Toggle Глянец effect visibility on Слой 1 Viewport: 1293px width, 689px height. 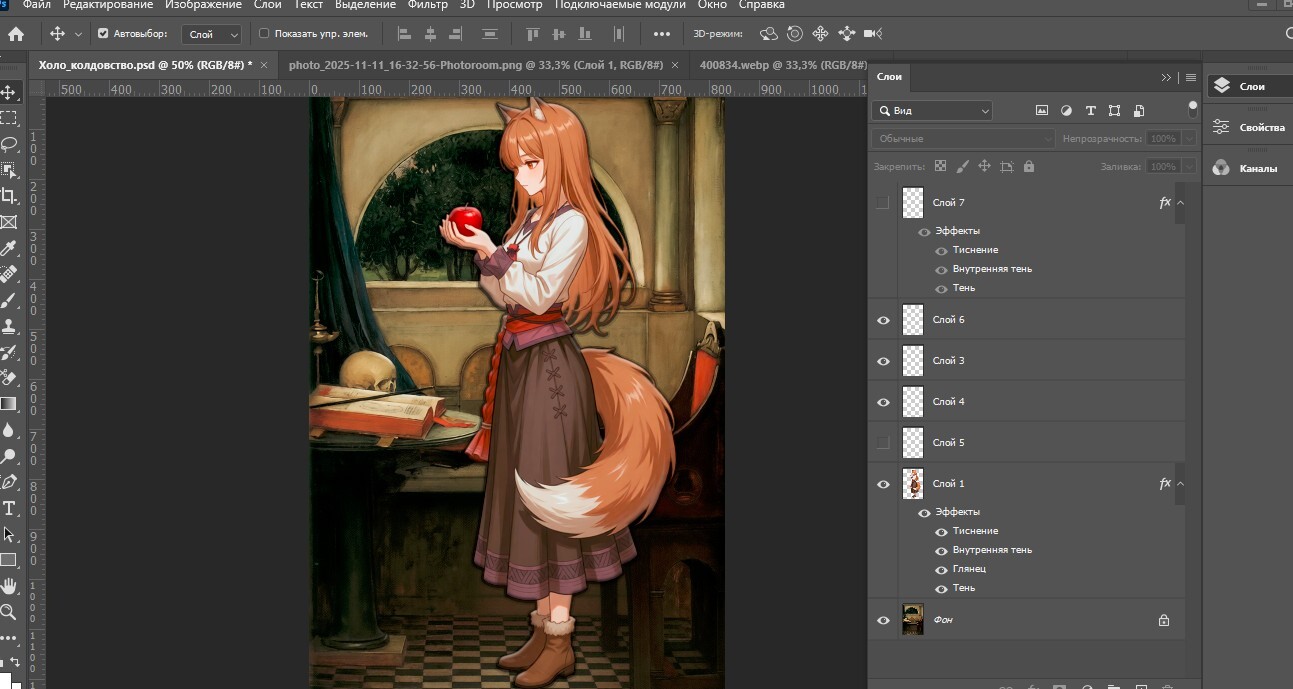(941, 569)
